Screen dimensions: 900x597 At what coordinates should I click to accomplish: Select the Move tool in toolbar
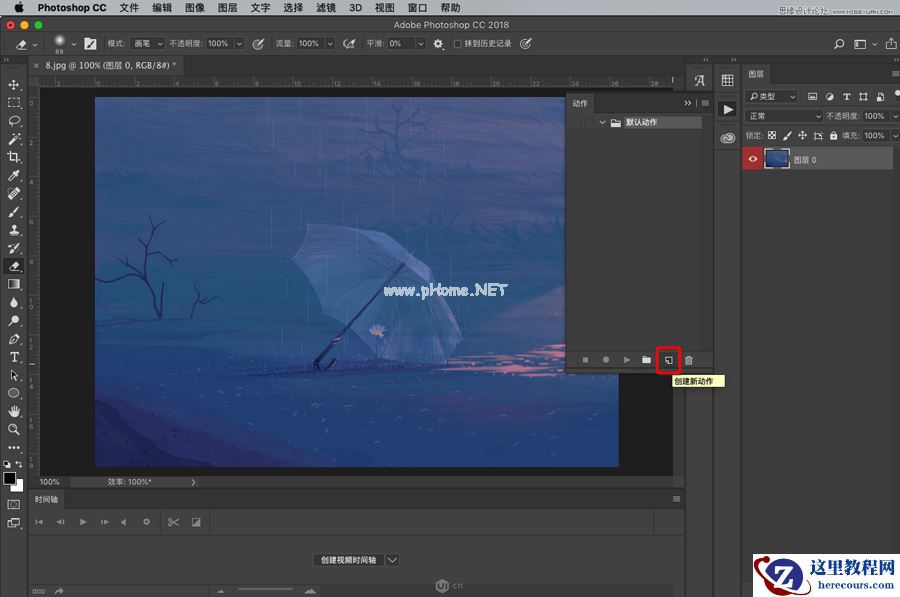click(14, 85)
